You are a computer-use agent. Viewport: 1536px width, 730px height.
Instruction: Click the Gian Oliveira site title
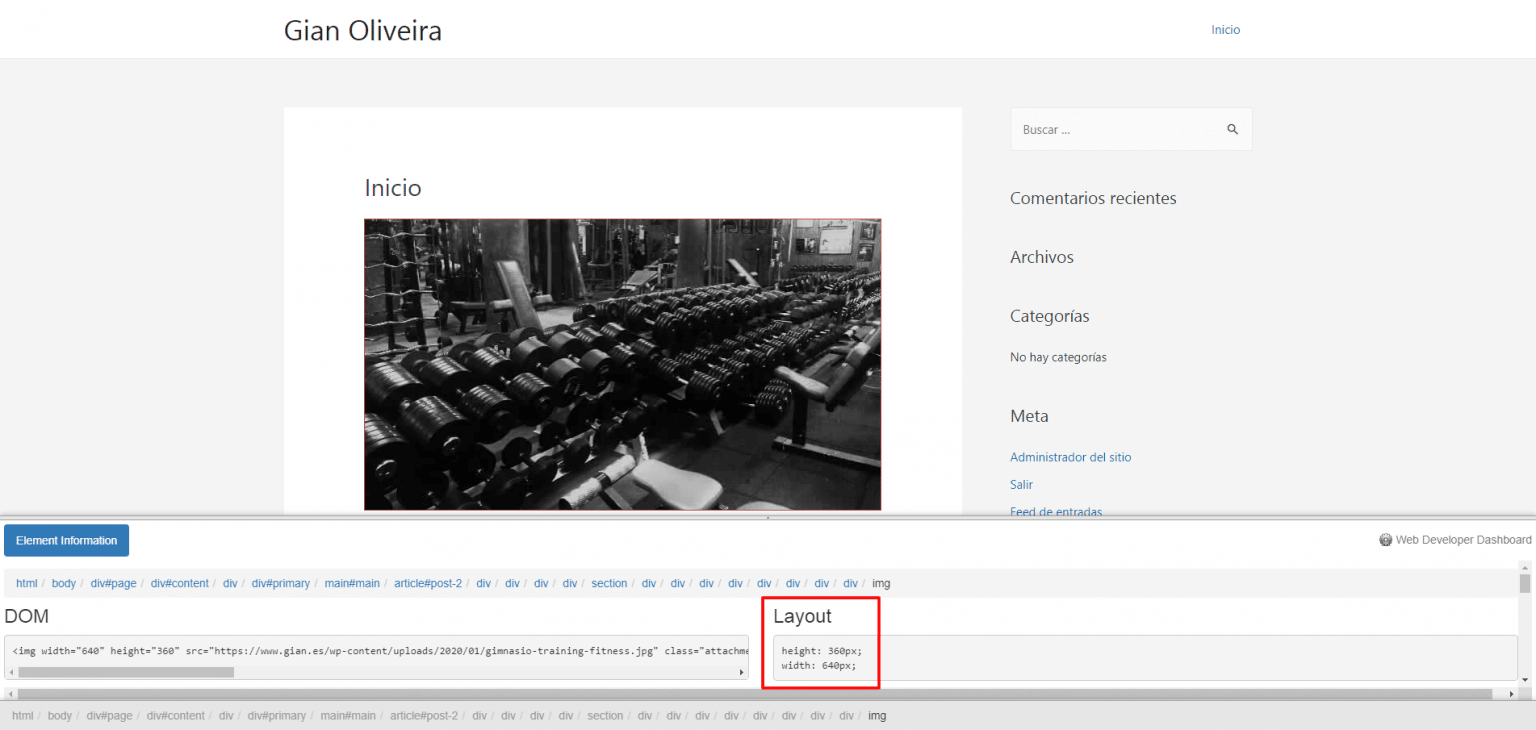pyautogui.click(x=362, y=30)
